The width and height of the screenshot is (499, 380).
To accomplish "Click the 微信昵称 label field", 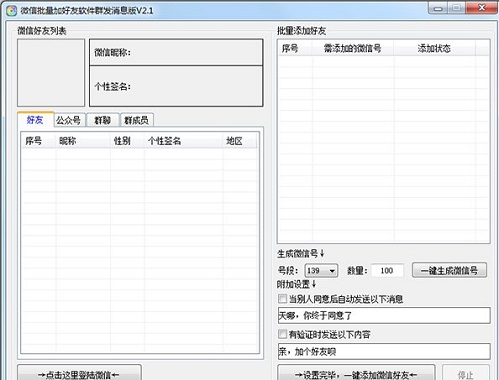I will (176, 52).
